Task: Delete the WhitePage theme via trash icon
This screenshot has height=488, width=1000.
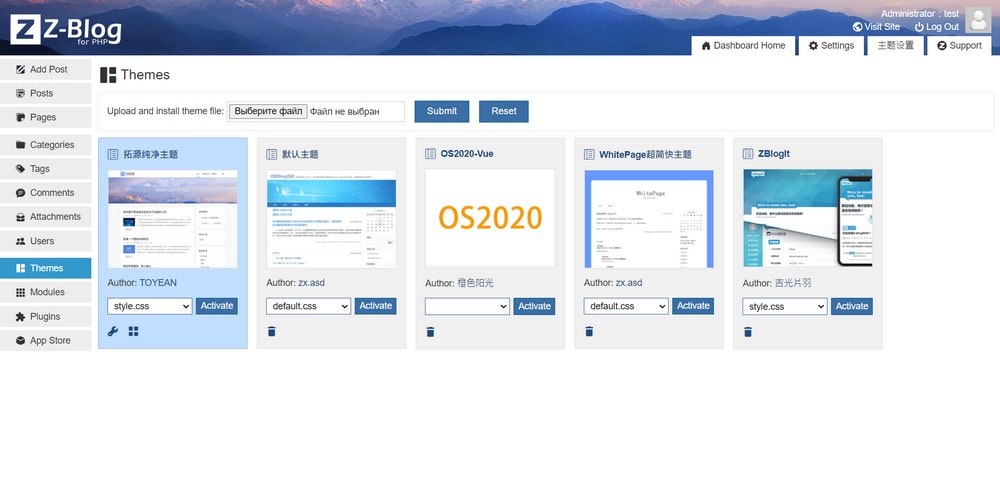Action: tap(589, 332)
